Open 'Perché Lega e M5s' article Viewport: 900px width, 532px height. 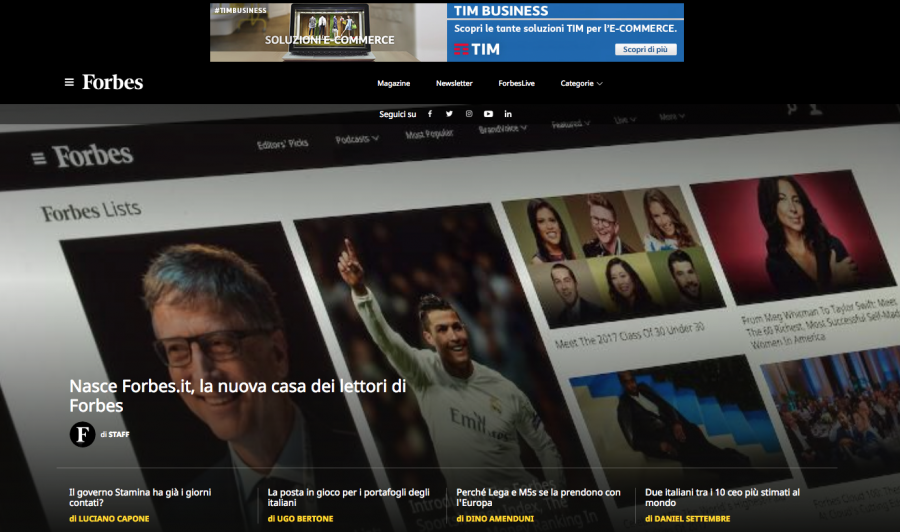538,497
